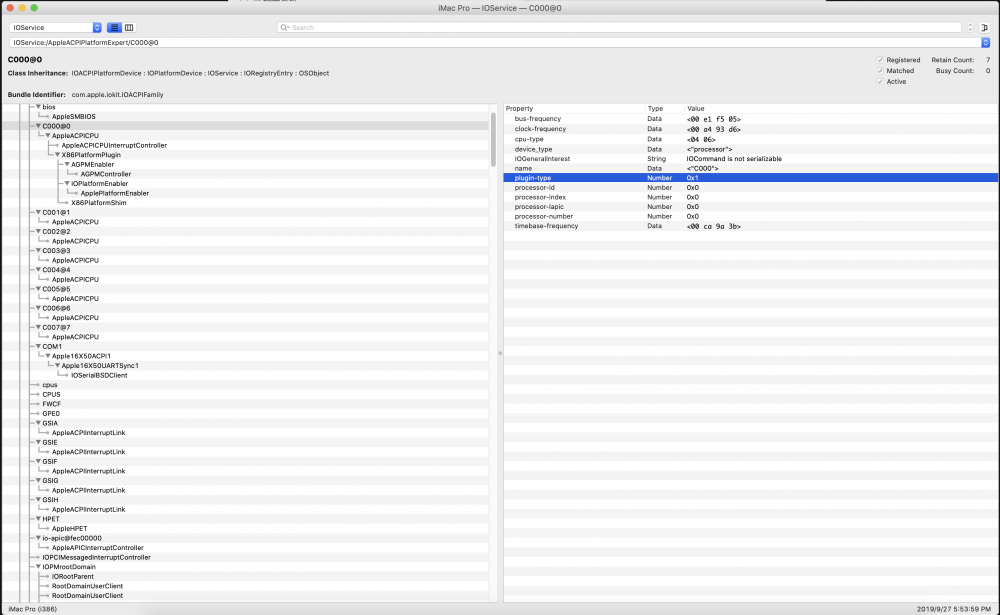Collapse the IOPMrootDomain node
This screenshot has width=1000, height=615.
[38, 567]
